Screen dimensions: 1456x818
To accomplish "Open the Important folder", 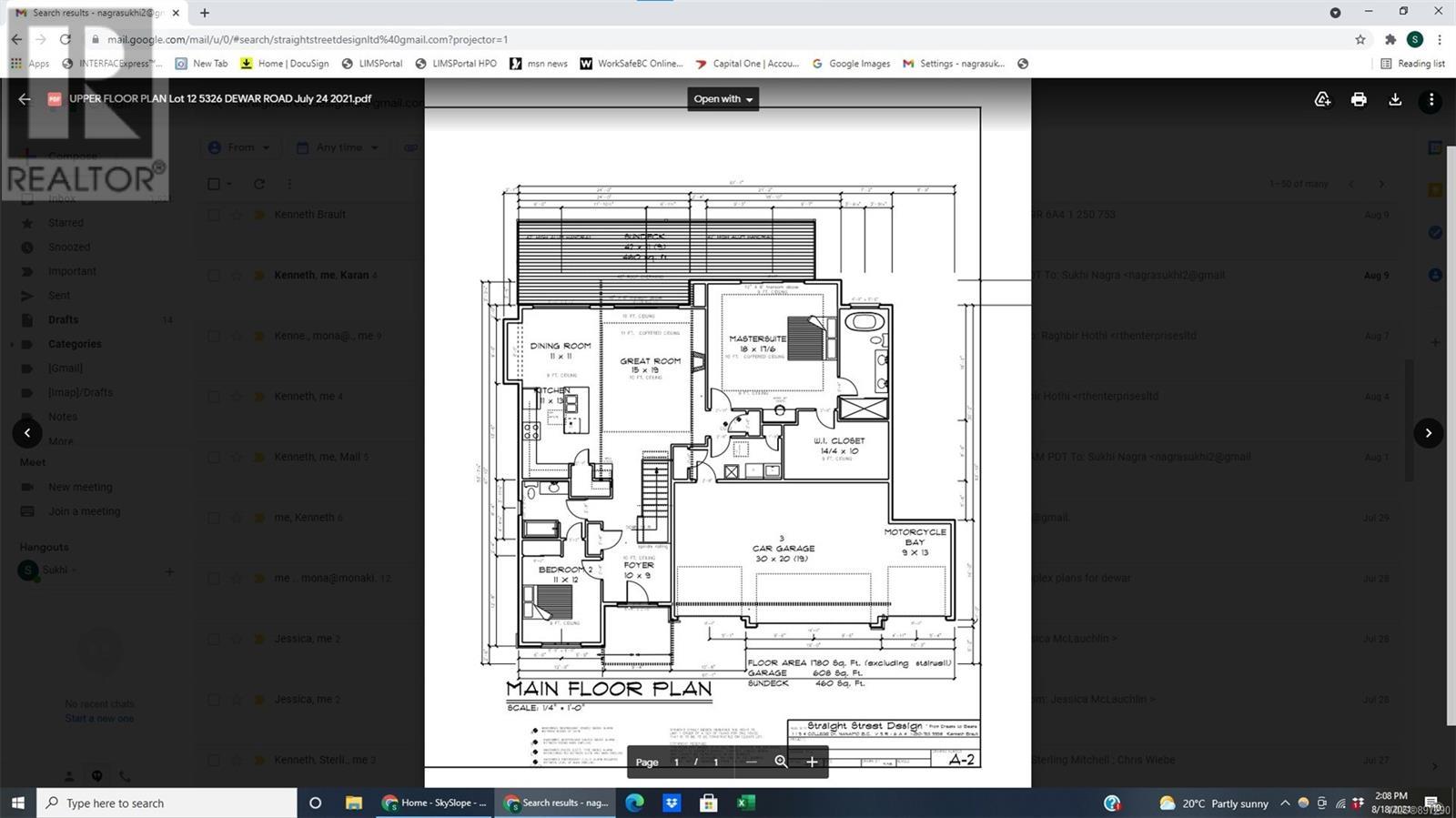I will (x=72, y=271).
